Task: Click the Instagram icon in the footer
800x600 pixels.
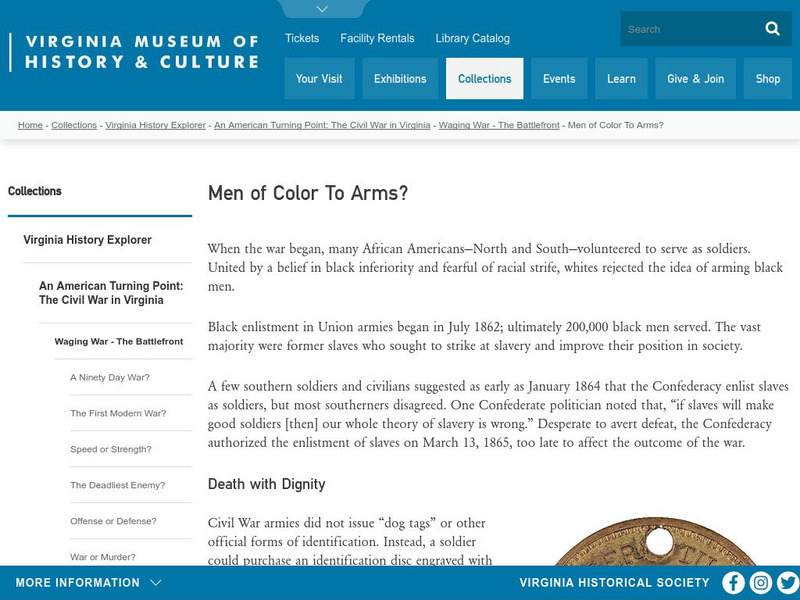Action: click(760, 582)
